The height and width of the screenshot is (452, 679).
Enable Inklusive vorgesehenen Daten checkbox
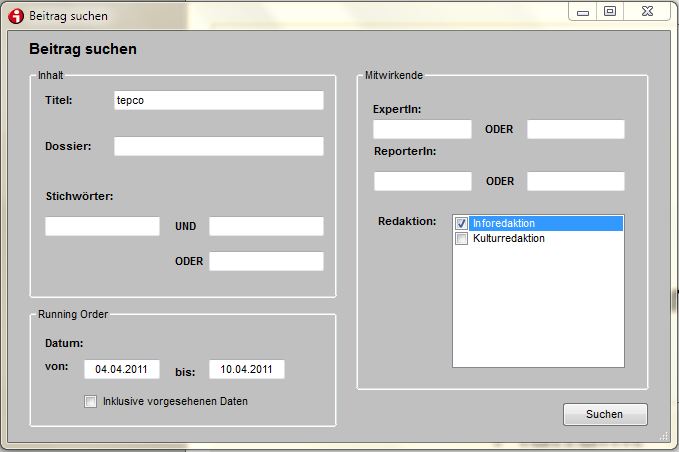(x=91, y=401)
